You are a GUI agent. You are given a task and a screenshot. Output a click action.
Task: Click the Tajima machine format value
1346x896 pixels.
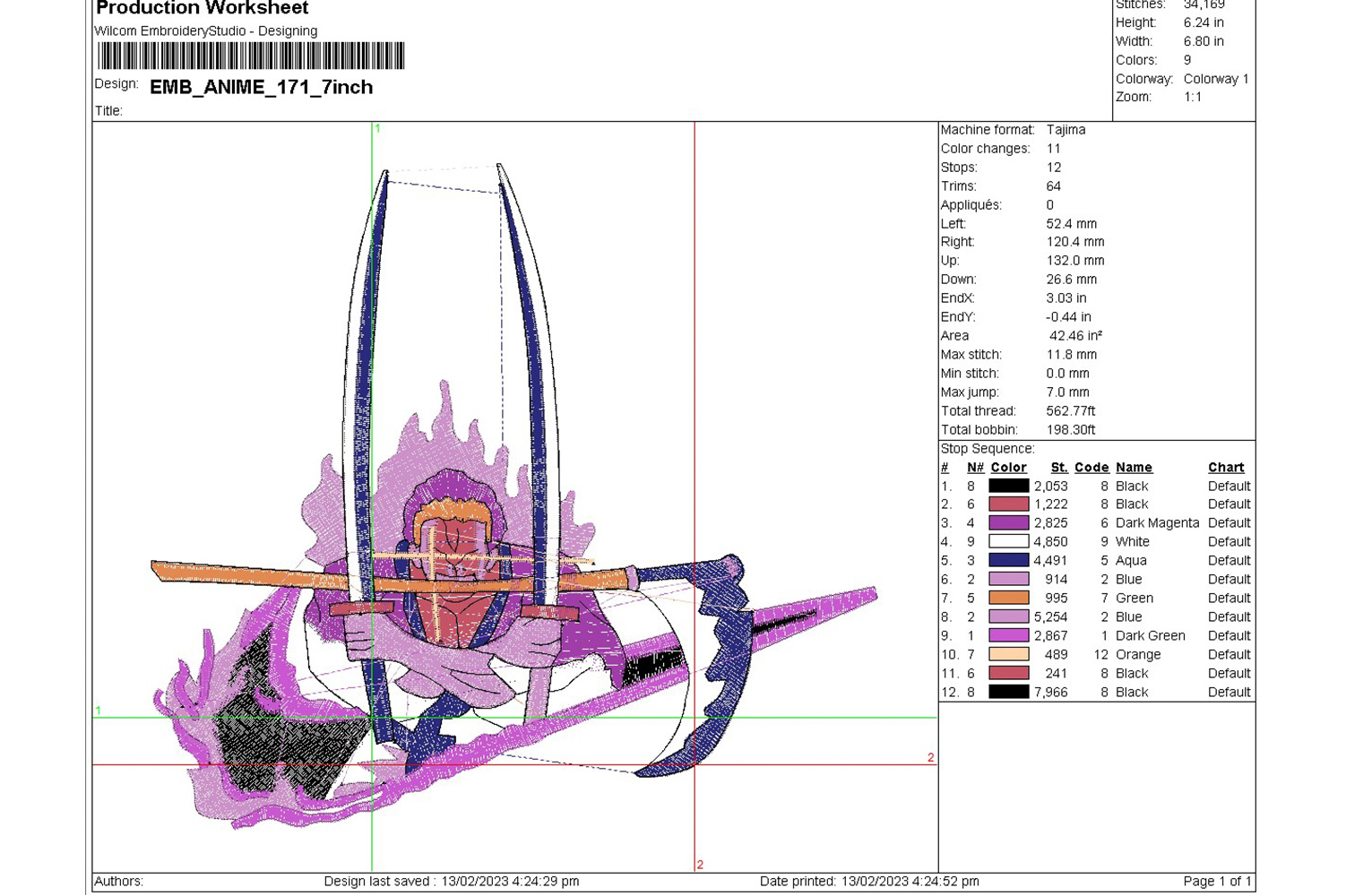tap(1066, 130)
